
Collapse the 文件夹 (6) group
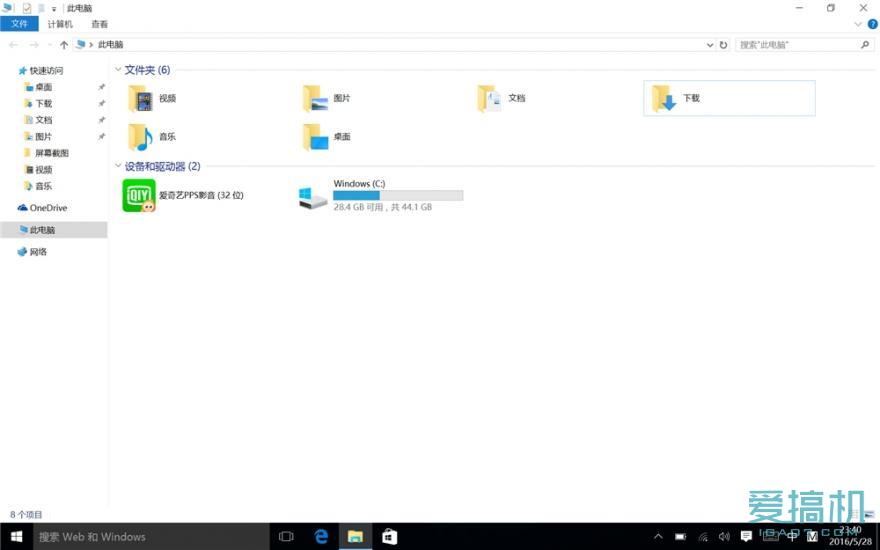click(118, 70)
